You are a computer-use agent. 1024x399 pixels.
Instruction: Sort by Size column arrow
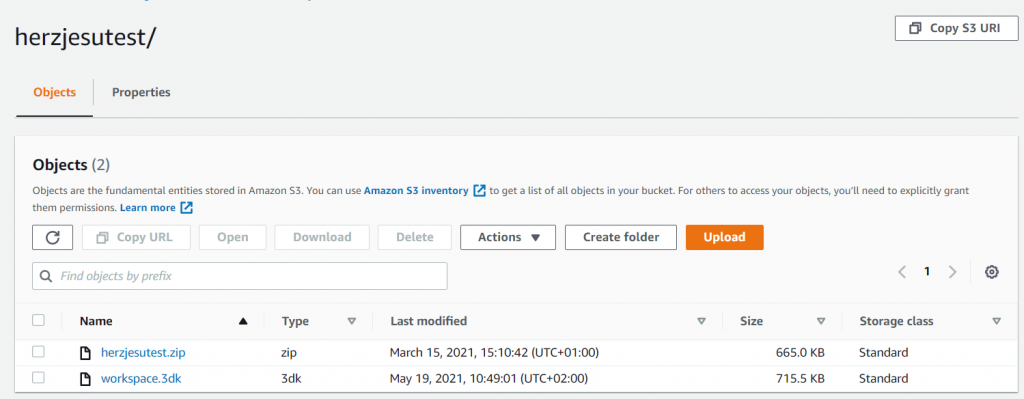pyautogui.click(x=822, y=321)
